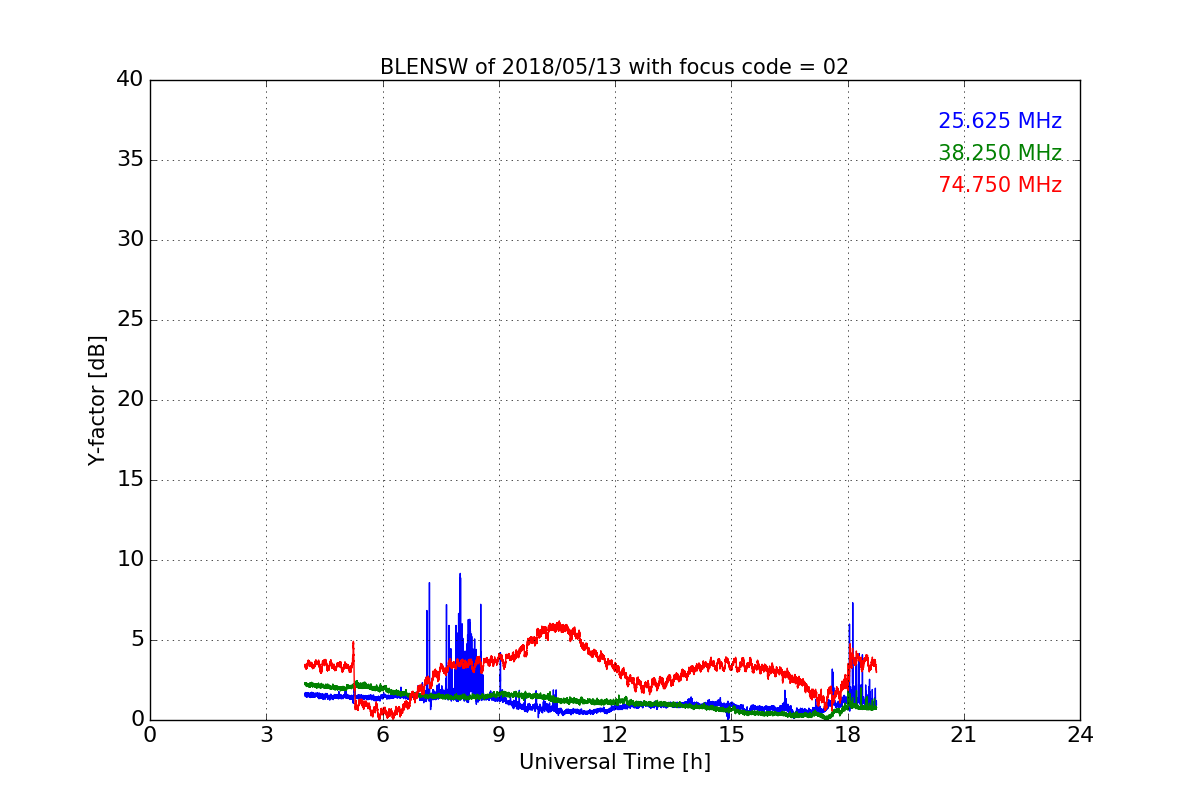Image resolution: width=1200 pixels, height=800 pixels.
Task: Click x-axis tick label 12
Action: pos(615,735)
